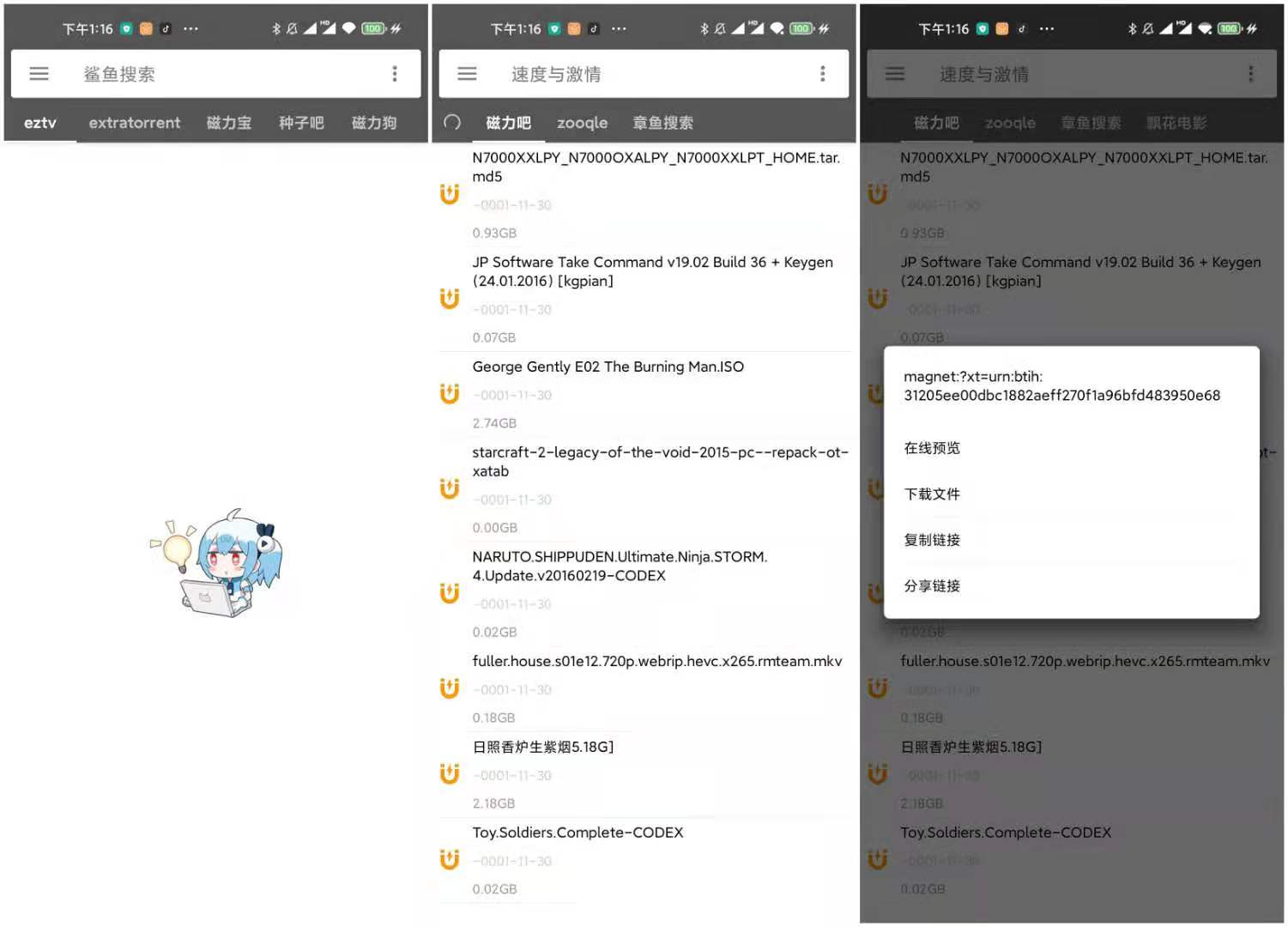
Task: Select 分享链接 in the popup
Action: pyautogui.click(x=932, y=586)
